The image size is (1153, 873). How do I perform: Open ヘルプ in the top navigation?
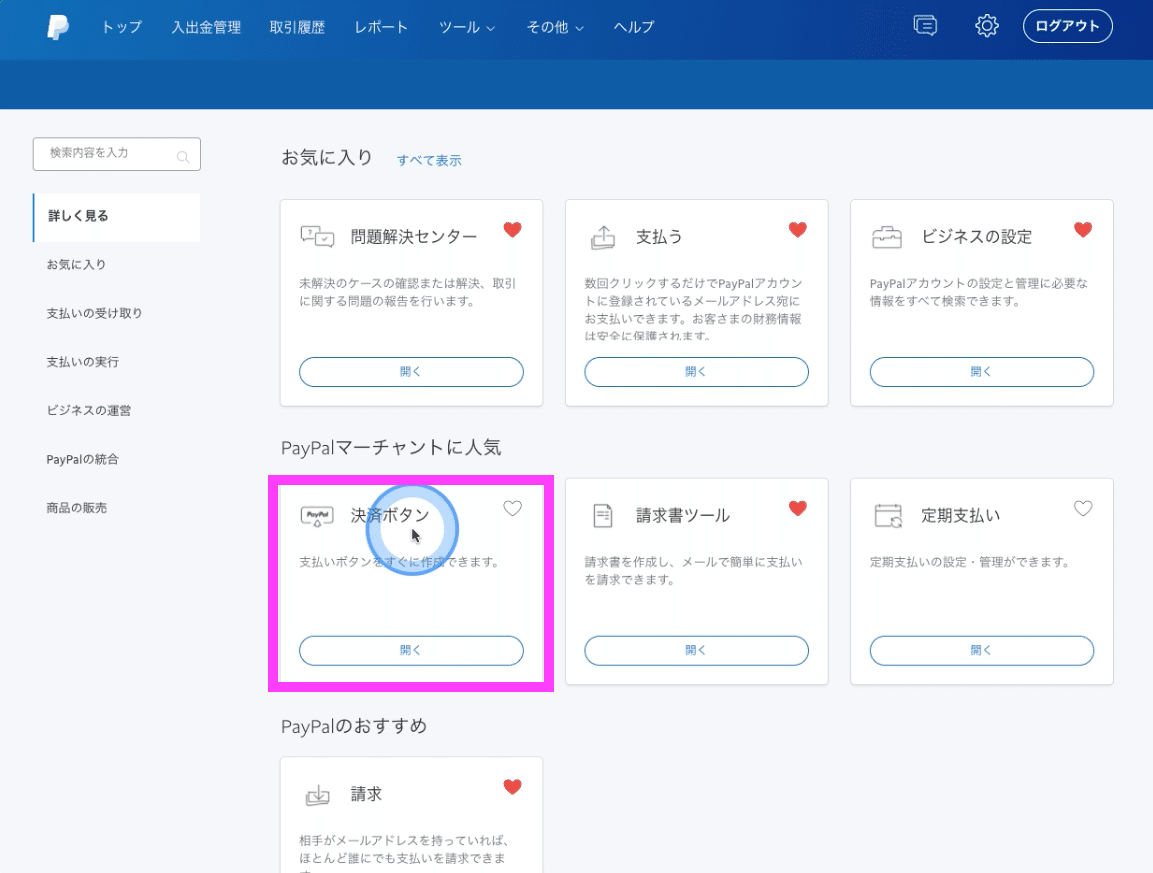(634, 27)
